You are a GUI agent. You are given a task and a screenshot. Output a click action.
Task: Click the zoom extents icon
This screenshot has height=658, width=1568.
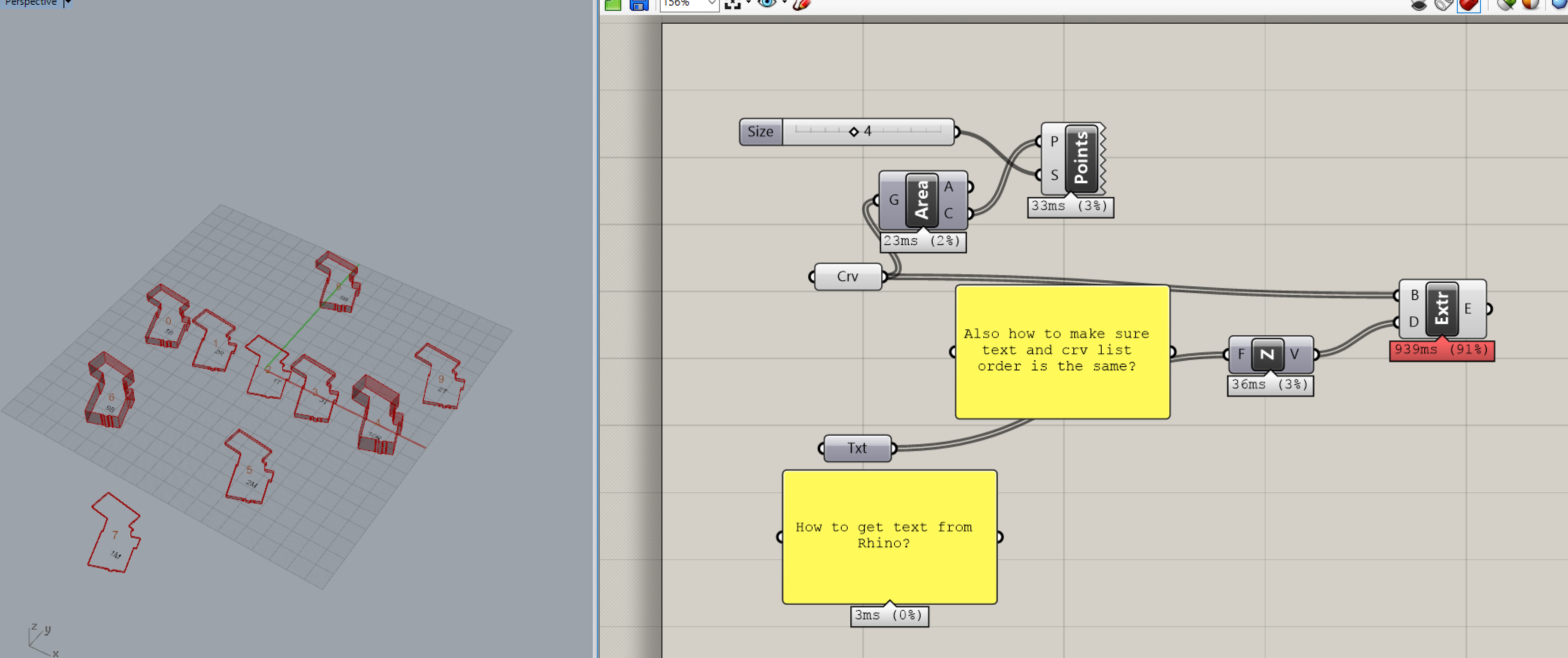pyautogui.click(x=733, y=4)
